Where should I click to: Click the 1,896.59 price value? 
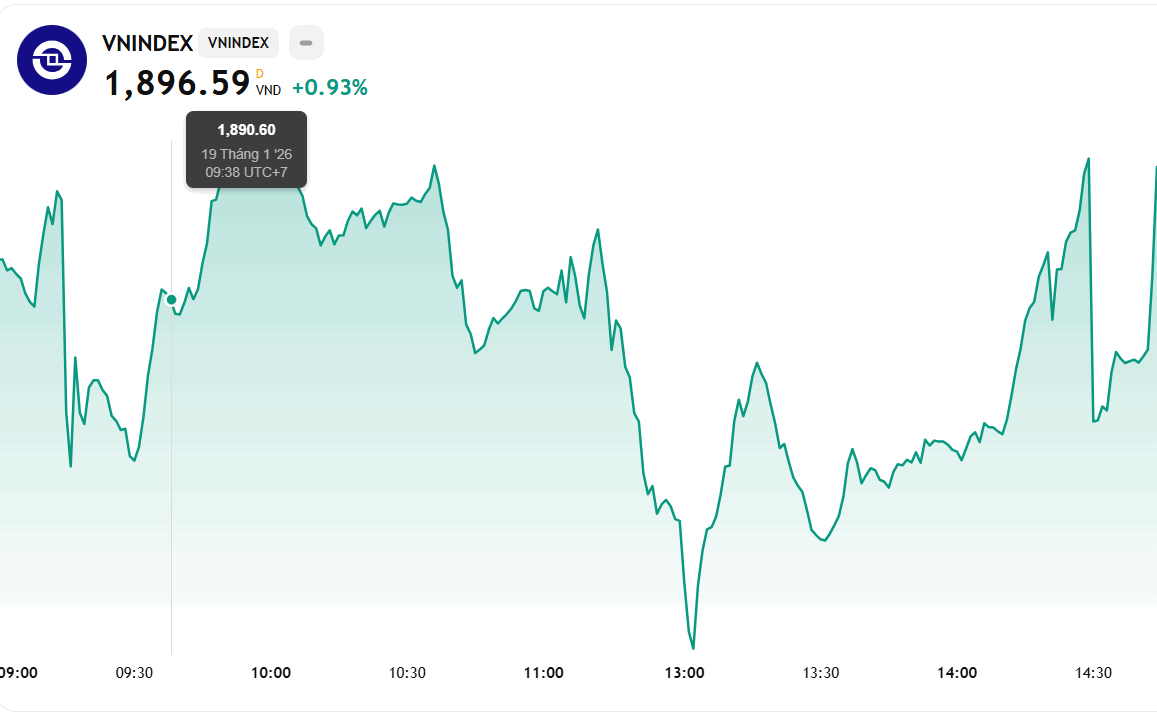[177, 84]
